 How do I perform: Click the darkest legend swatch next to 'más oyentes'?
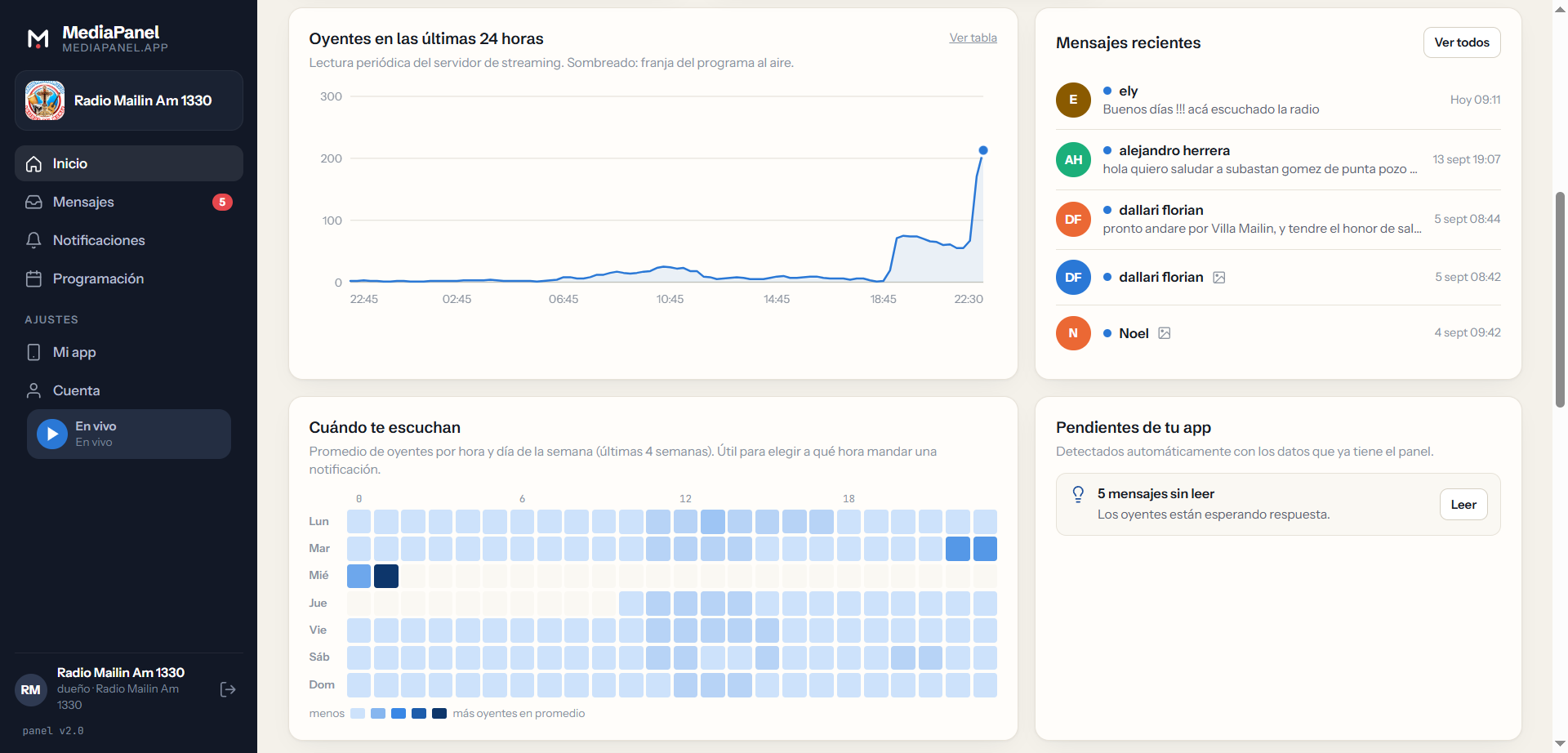pos(439,713)
